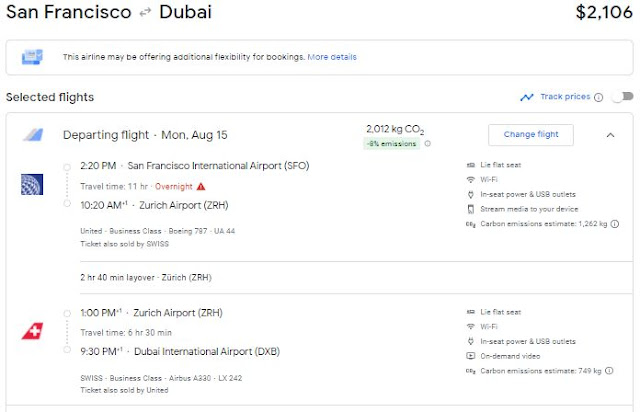Click info icon next to 1,262 kg estimate
The height and width of the screenshot is (412, 640).
click(x=614, y=224)
